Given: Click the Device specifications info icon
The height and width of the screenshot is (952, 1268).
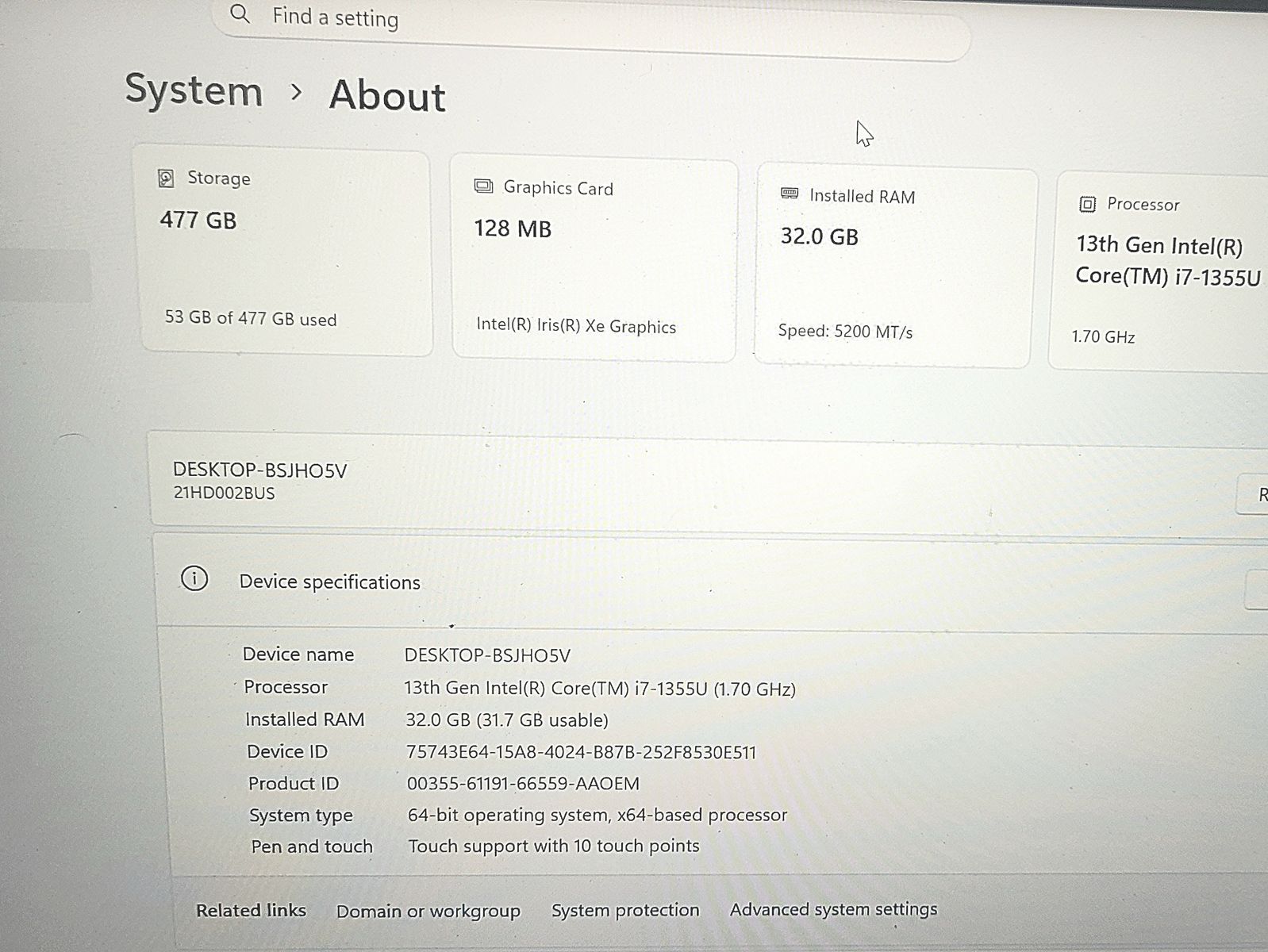Looking at the screenshot, I should [x=194, y=579].
